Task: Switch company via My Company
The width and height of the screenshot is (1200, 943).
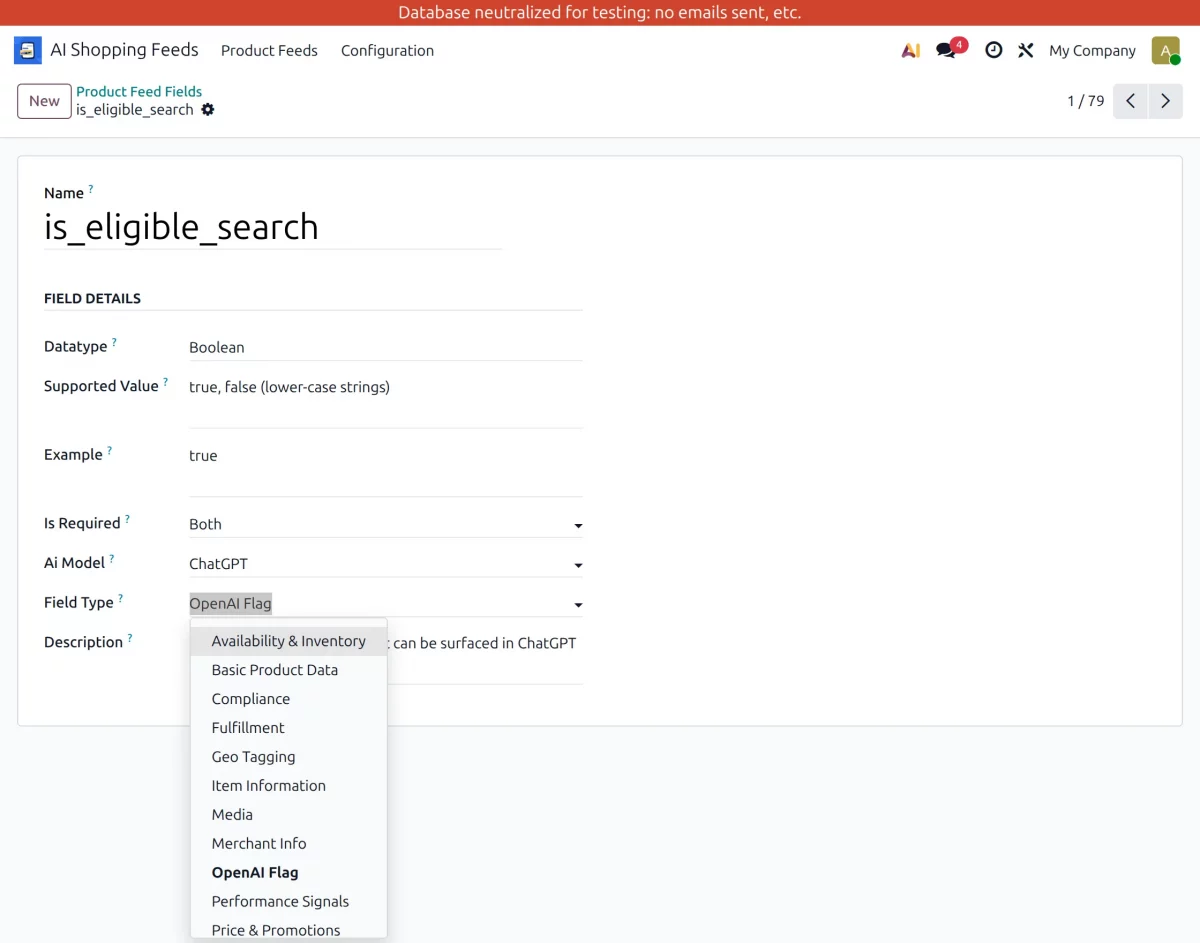Action: [x=1092, y=50]
